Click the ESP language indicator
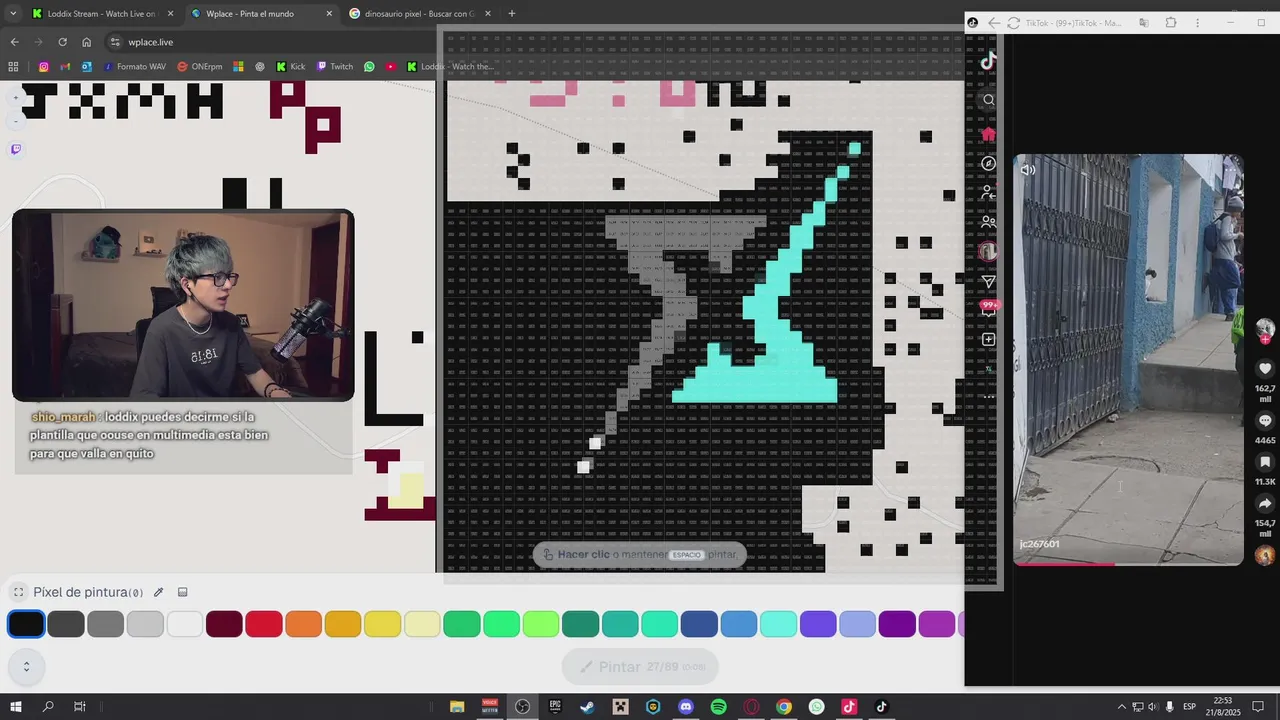This screenshot has height=720, width=1280. [x=1190, y=706]
